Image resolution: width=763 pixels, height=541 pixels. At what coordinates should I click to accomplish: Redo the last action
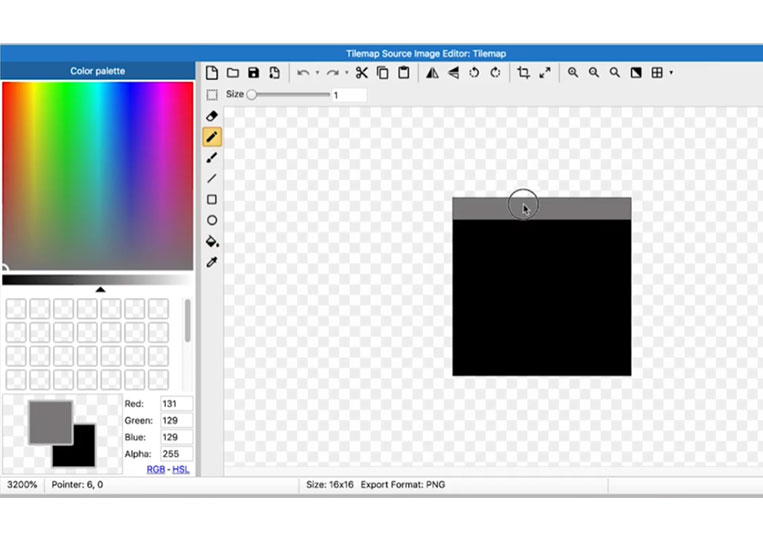(333, 73)
